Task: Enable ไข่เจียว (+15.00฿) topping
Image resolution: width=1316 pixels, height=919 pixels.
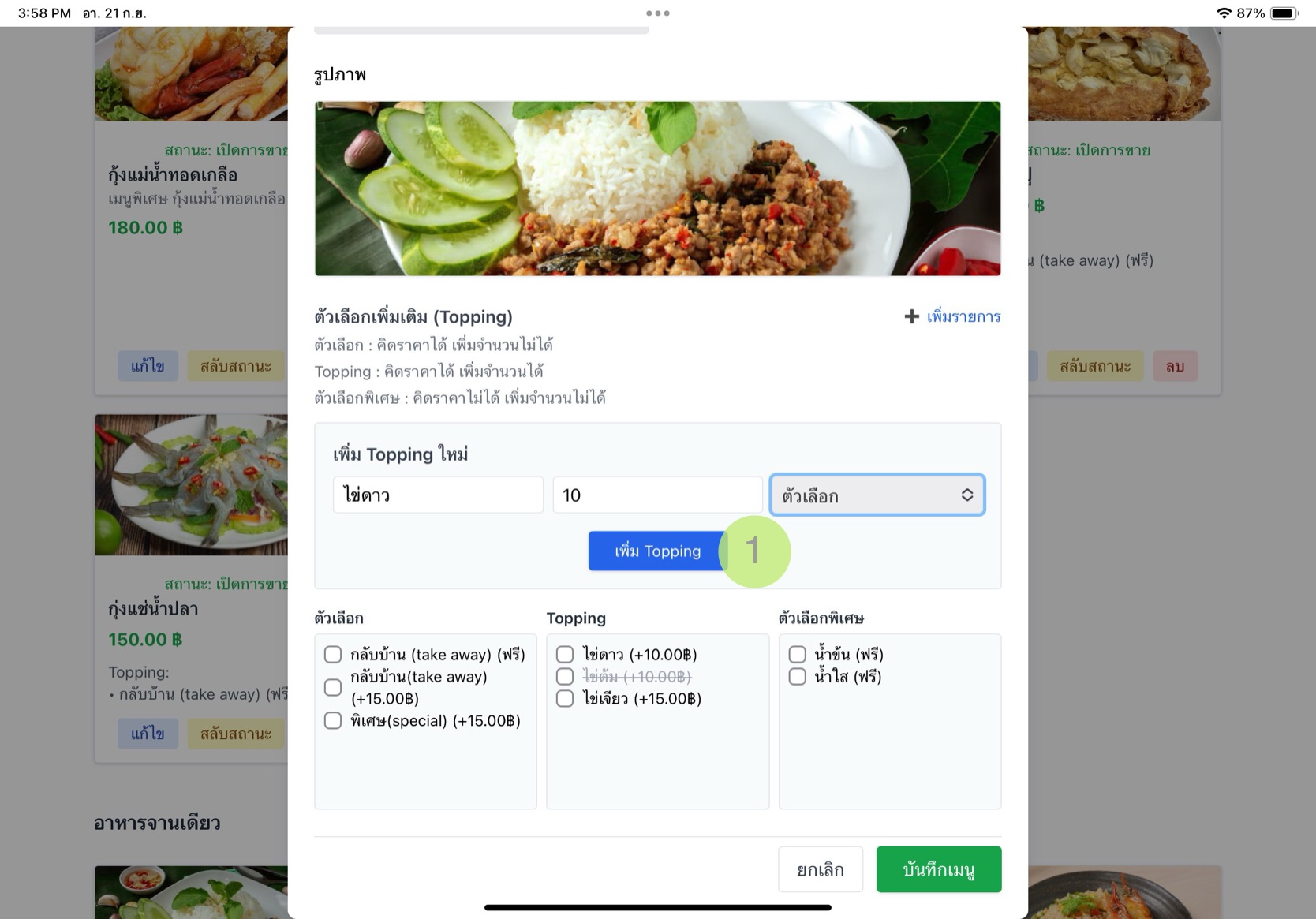Action: click(x=565, y=699)
